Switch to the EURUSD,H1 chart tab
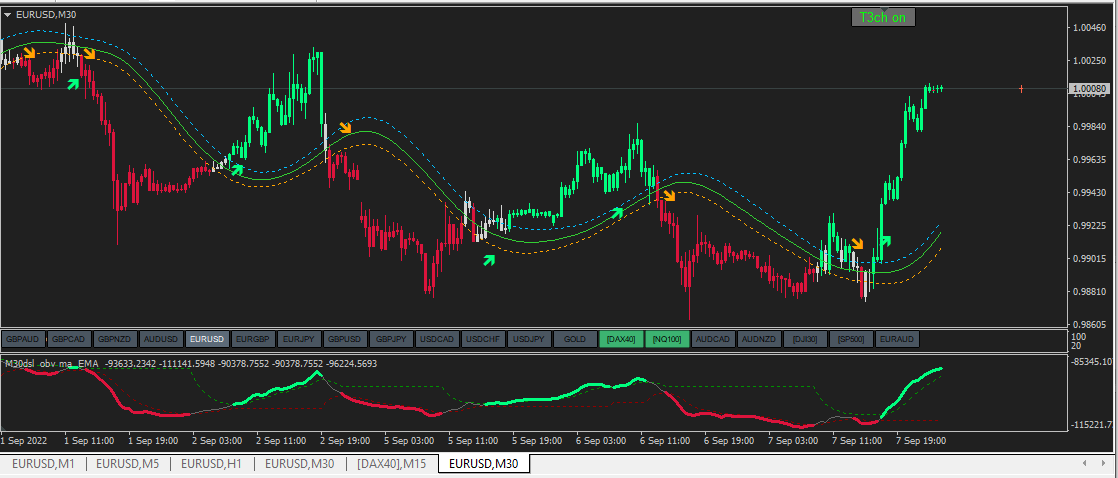Viewport: 1118px width, 478px height. pos(211,464)
